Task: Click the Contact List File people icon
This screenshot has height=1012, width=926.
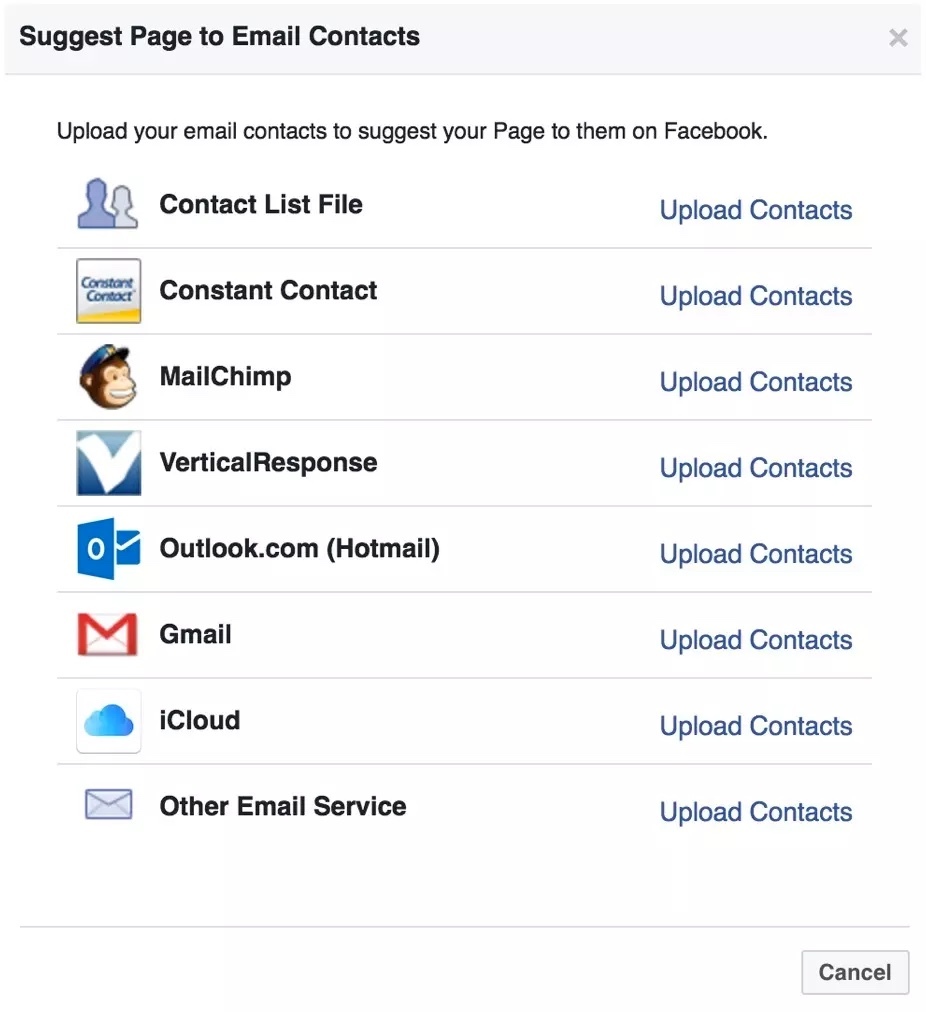Action: click(108, 203)
